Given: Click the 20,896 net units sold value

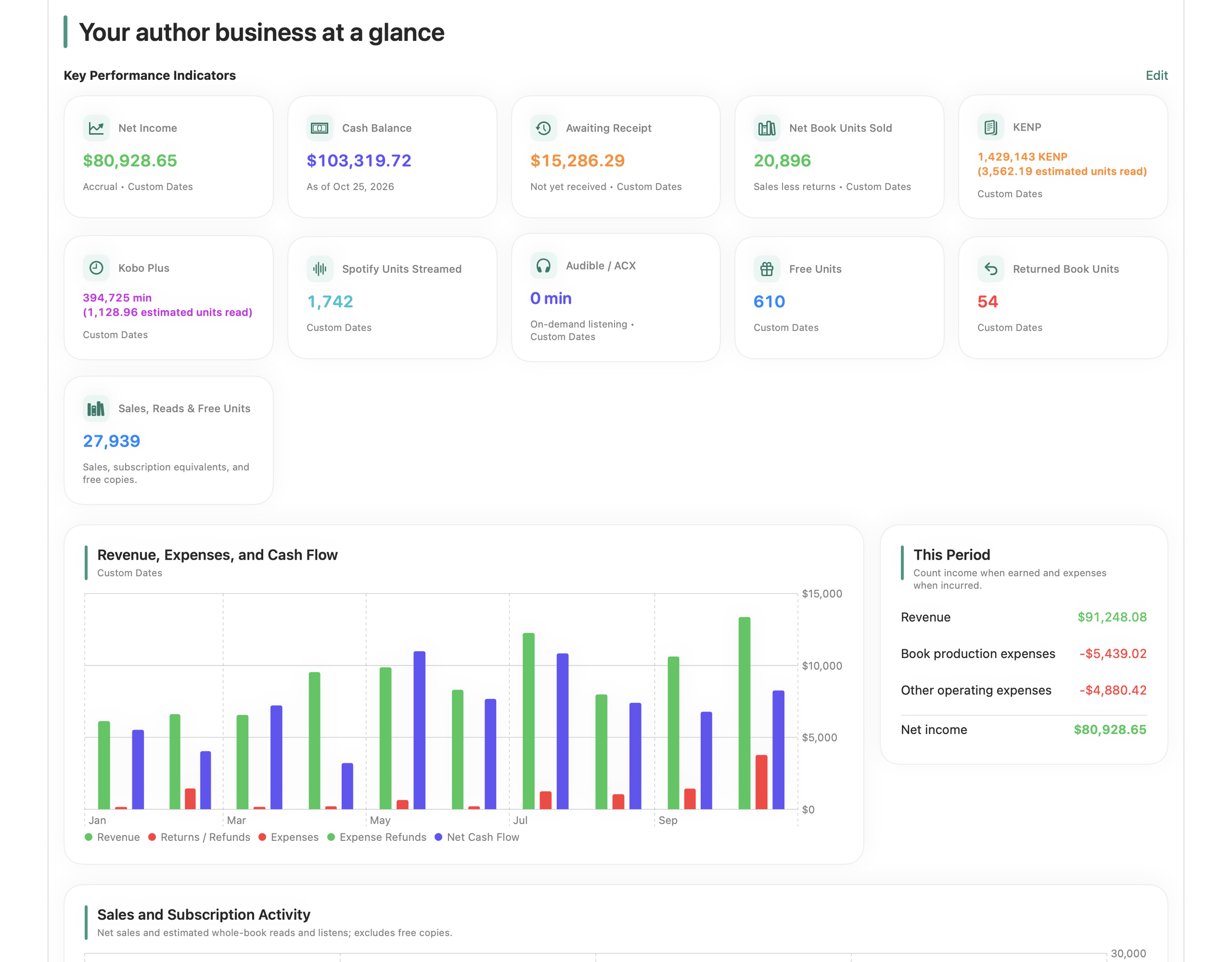Looking at the screenshot, I should (783, 161).
